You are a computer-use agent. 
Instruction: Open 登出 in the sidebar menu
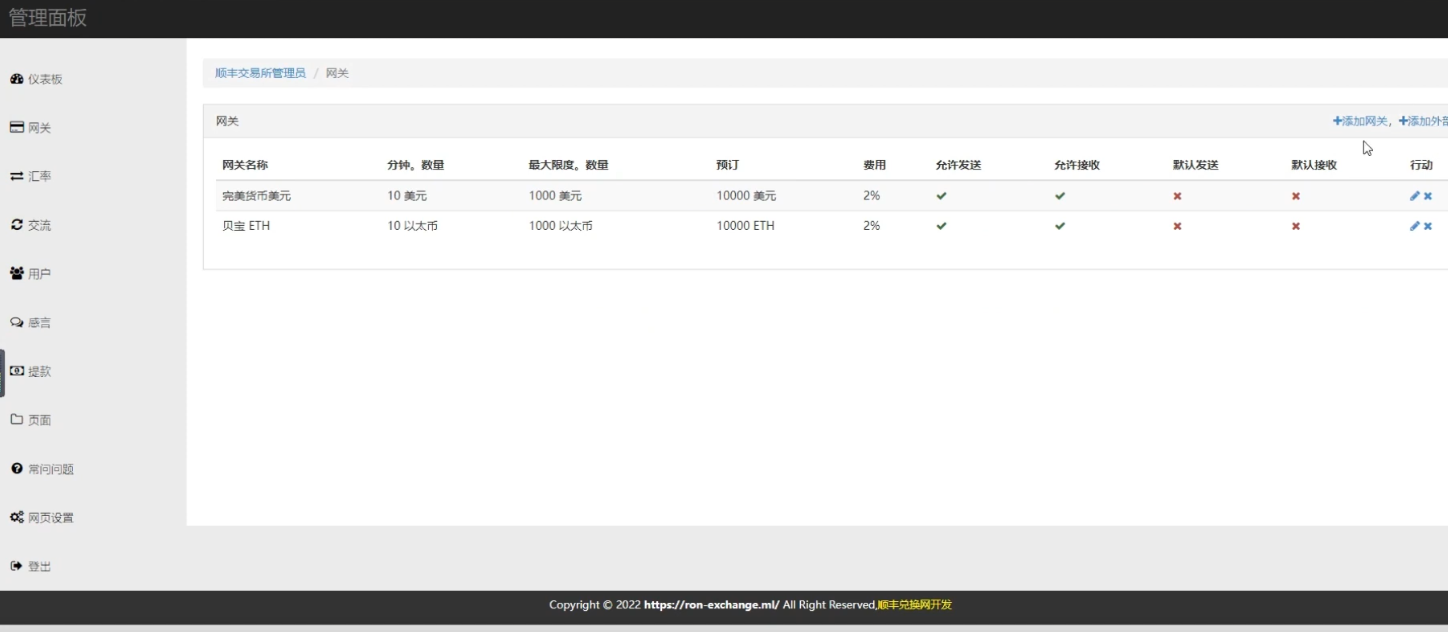[39, 566]
